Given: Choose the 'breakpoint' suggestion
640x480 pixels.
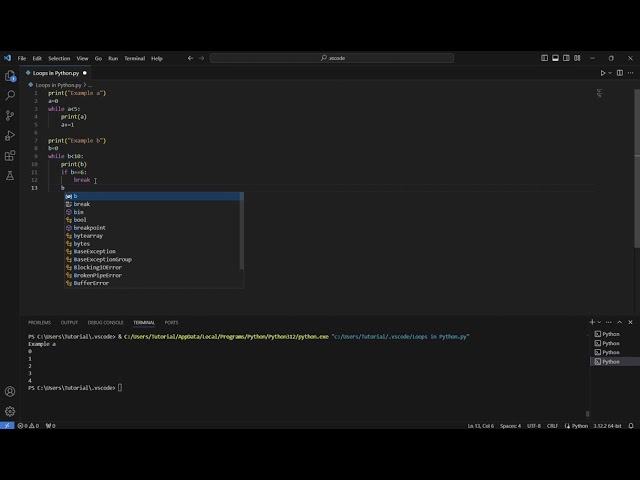Looking at the screenshot, I should tap(154, 228).
